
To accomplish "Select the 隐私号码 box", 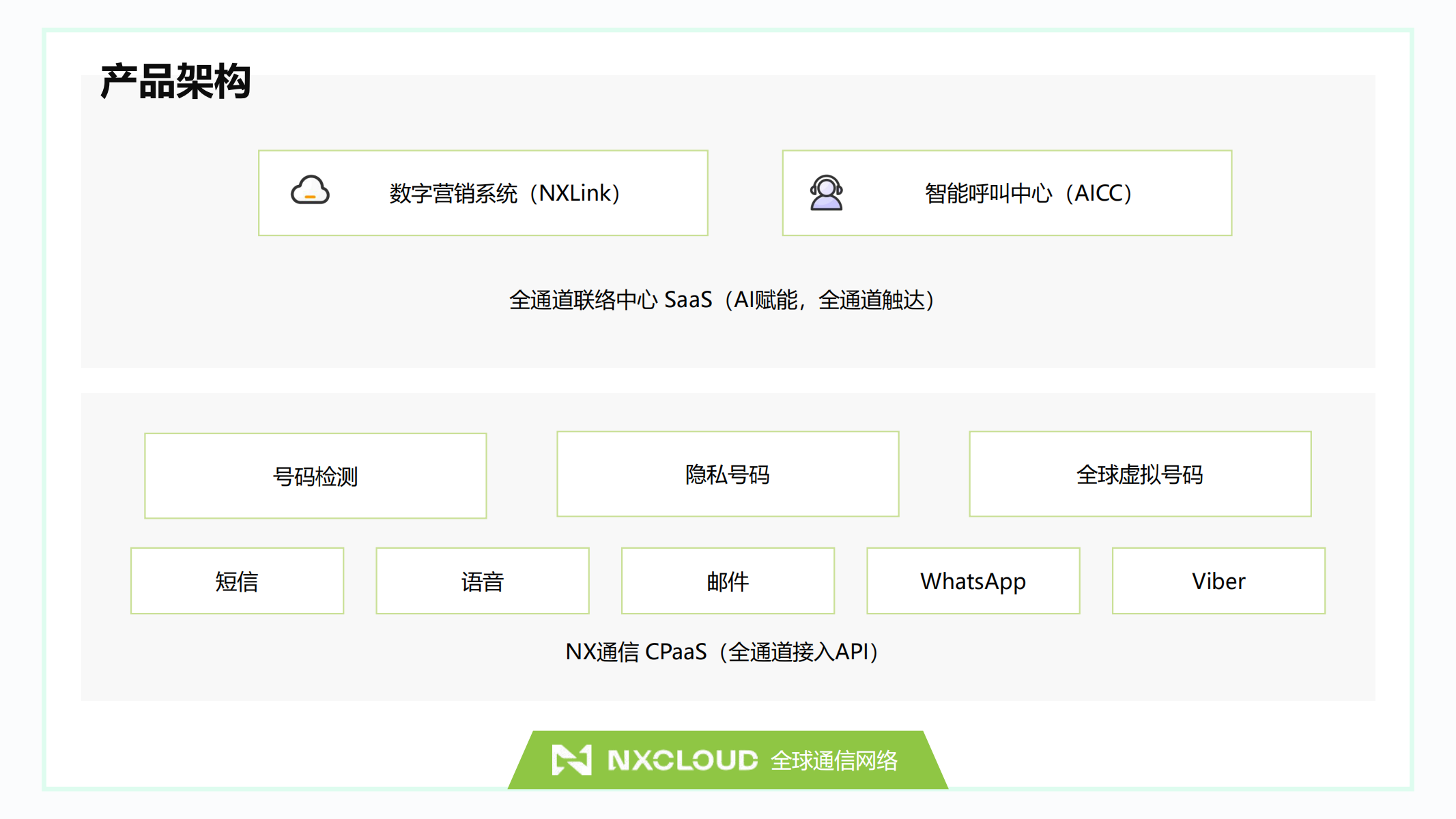I will coord(728,474).
